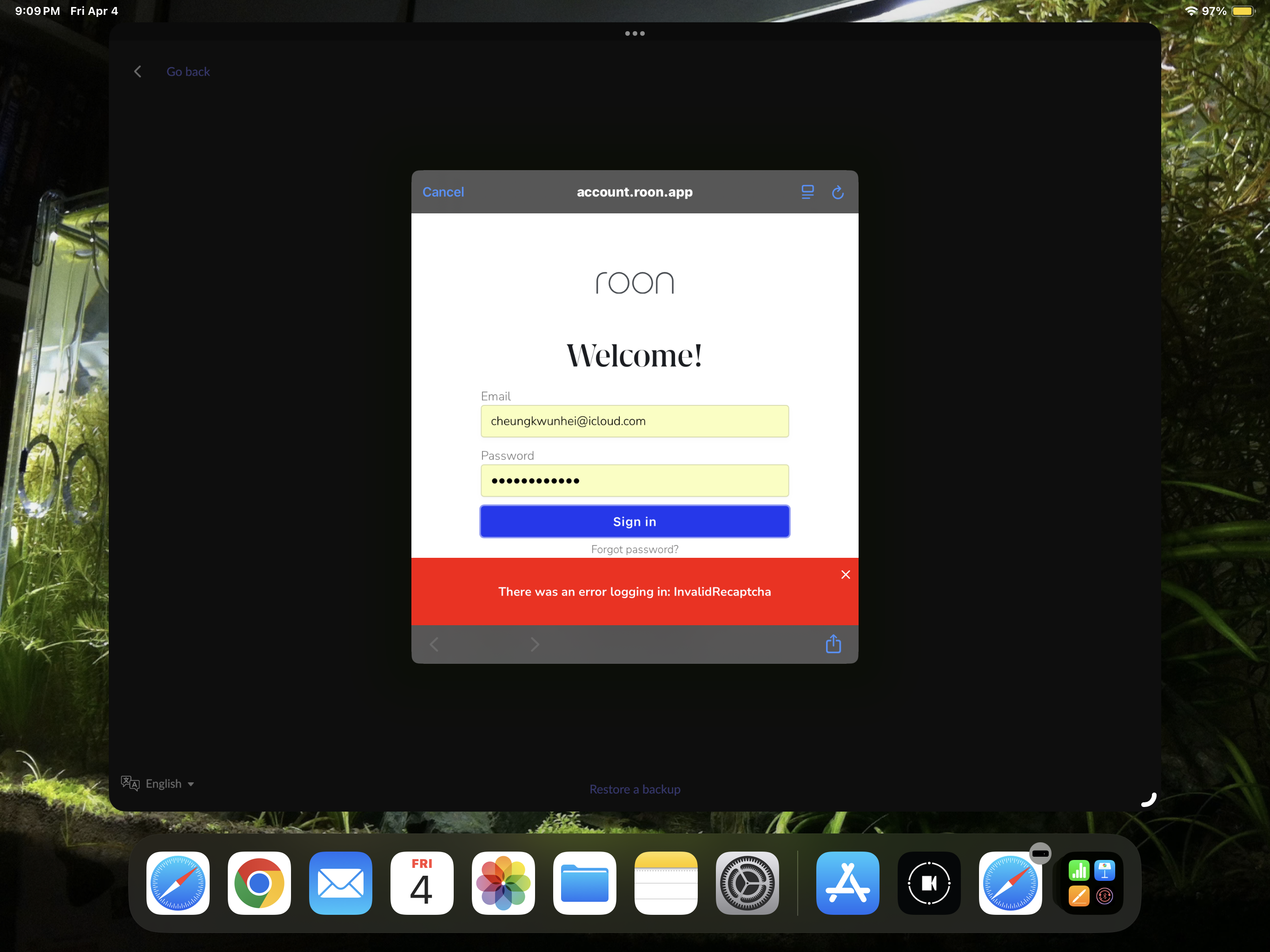Open the Roon app icon in the dock
Viewport: 1270px width, 952px height.
click(929, 883)
